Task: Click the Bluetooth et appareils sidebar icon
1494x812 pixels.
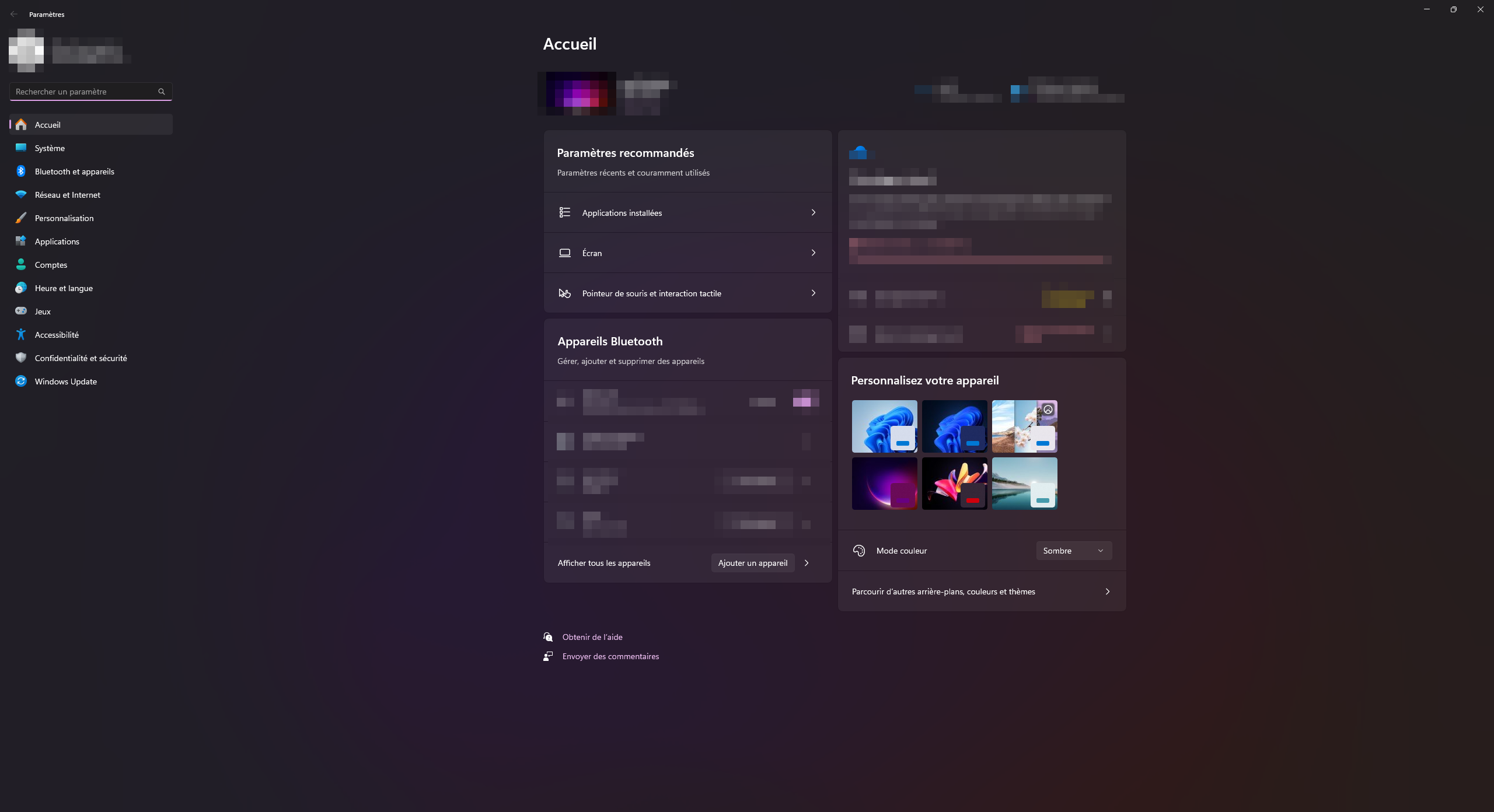Action: pyautogui.click(x=21, y=171)
